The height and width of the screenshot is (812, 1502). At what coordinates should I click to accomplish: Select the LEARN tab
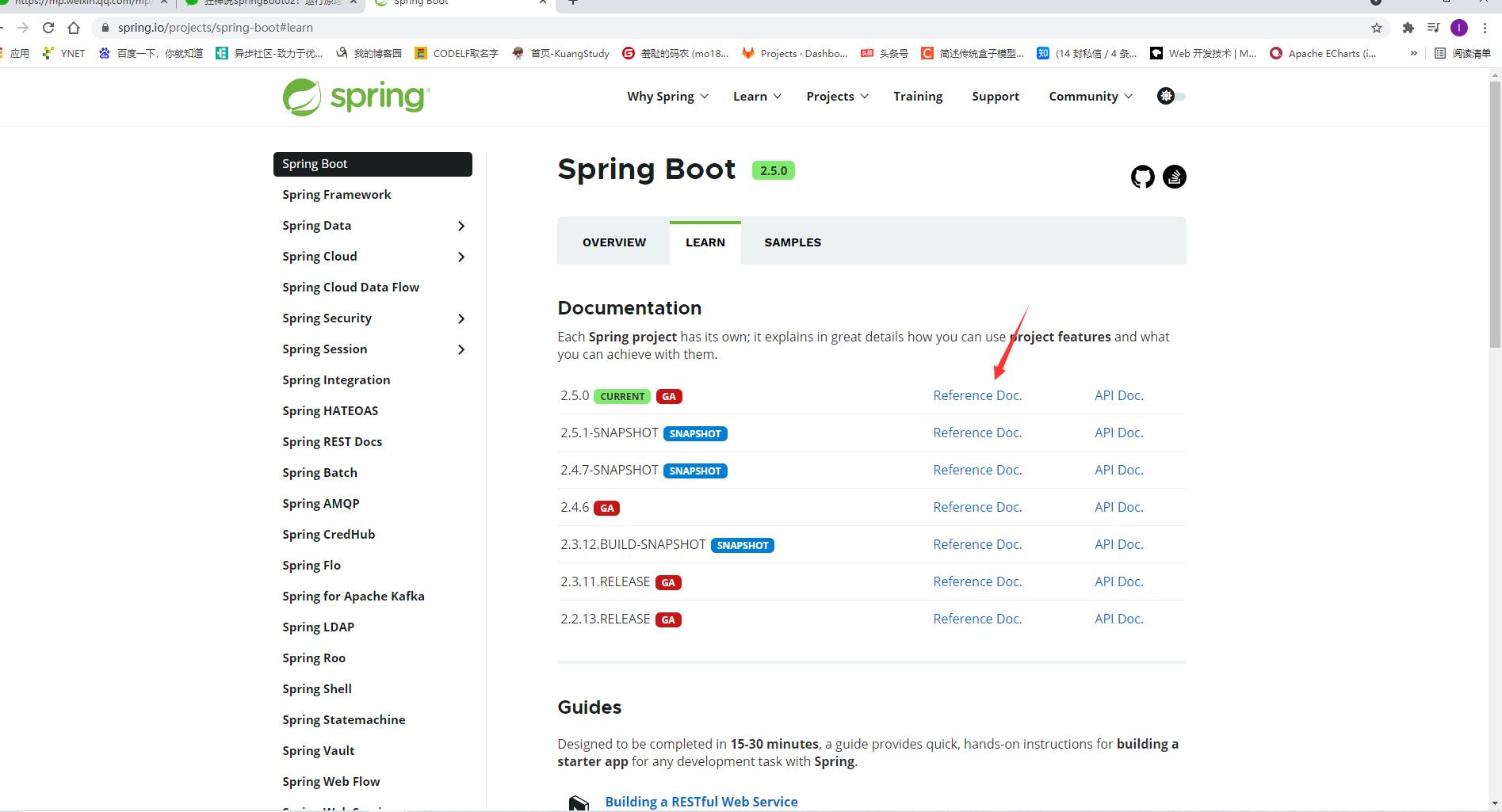coord(705,242)
